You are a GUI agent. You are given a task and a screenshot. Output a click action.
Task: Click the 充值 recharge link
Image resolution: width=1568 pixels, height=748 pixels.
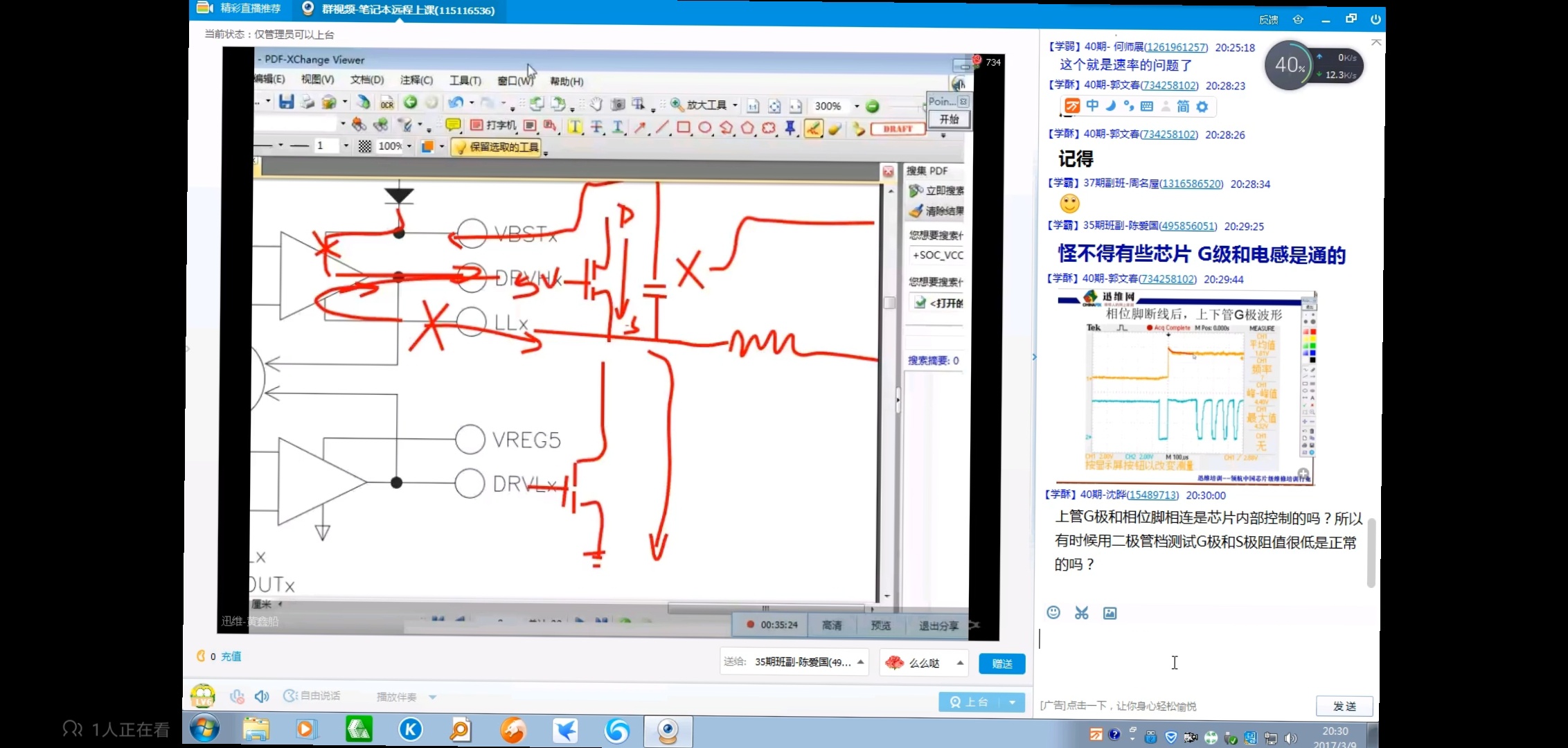(231, 656)
